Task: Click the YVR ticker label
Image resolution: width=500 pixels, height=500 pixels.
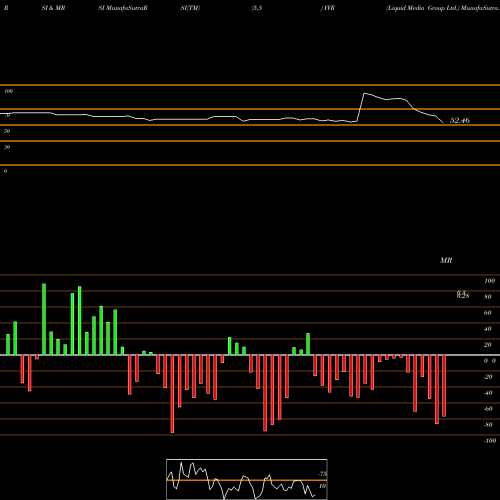Action: [x=328, y=8]
